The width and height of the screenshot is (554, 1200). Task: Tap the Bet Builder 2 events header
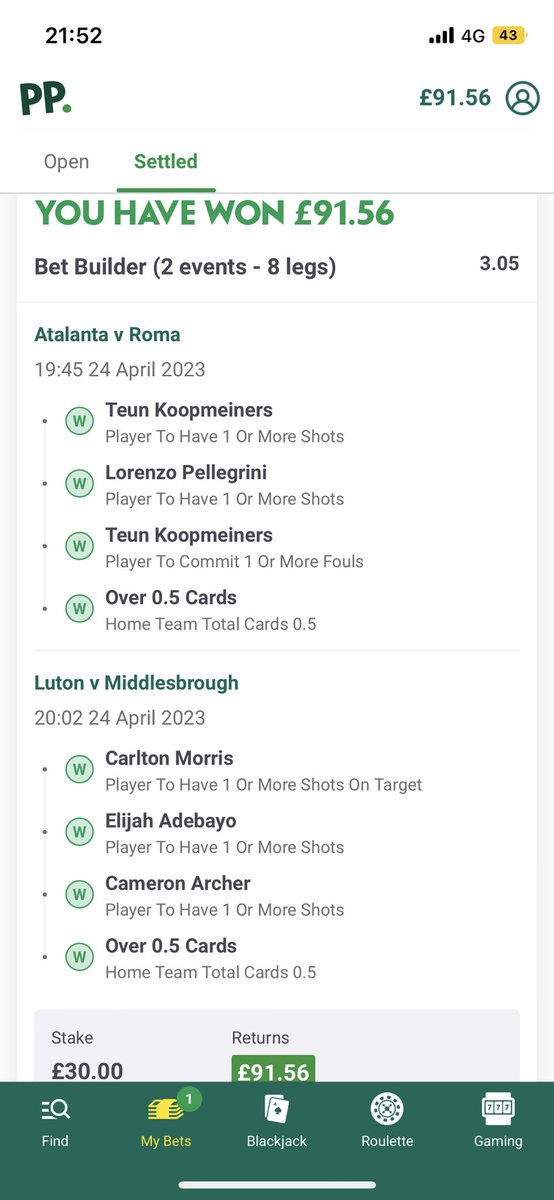[185, 267]
